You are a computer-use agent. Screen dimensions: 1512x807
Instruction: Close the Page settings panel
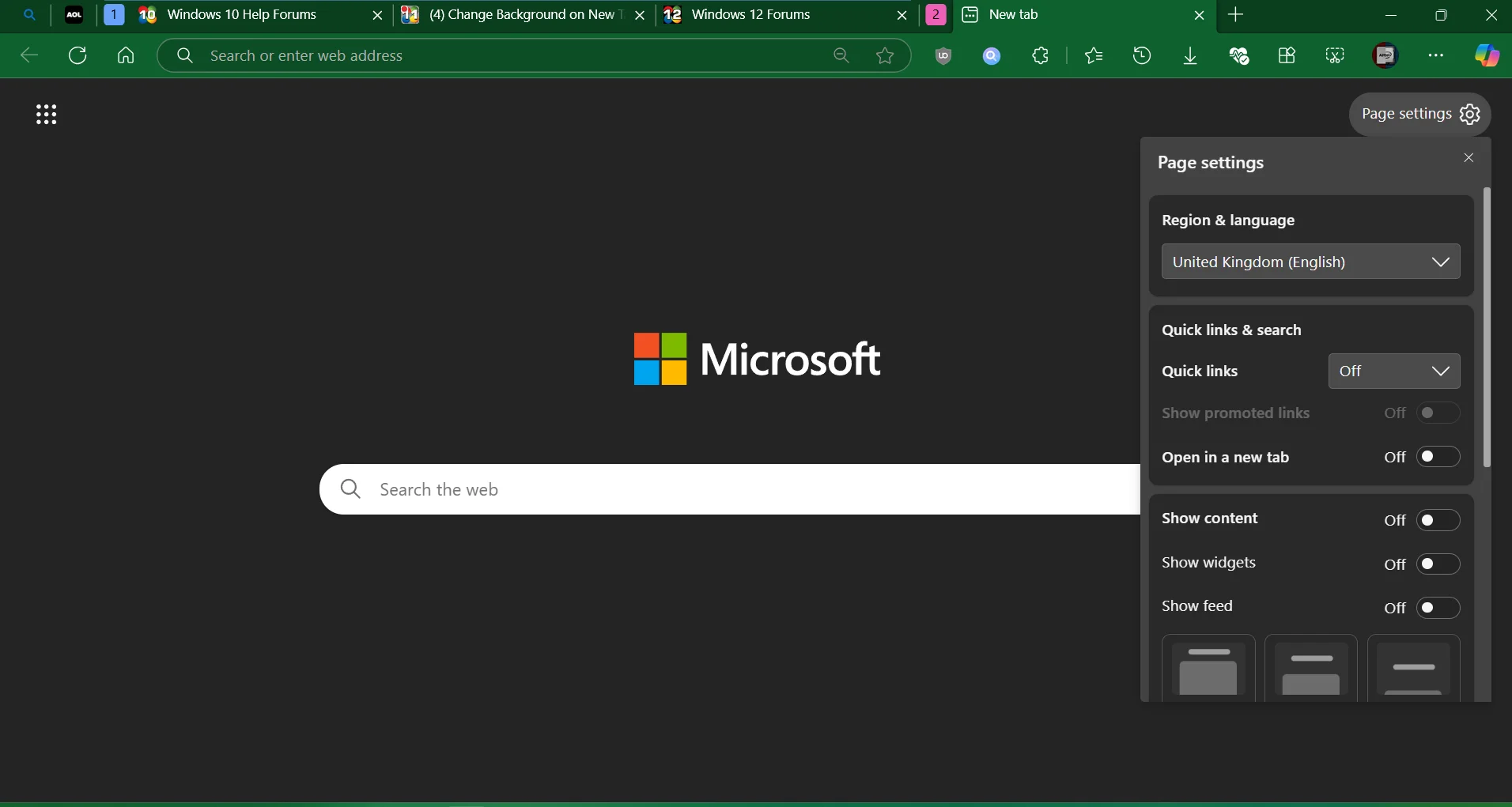tap(1469, 158)
